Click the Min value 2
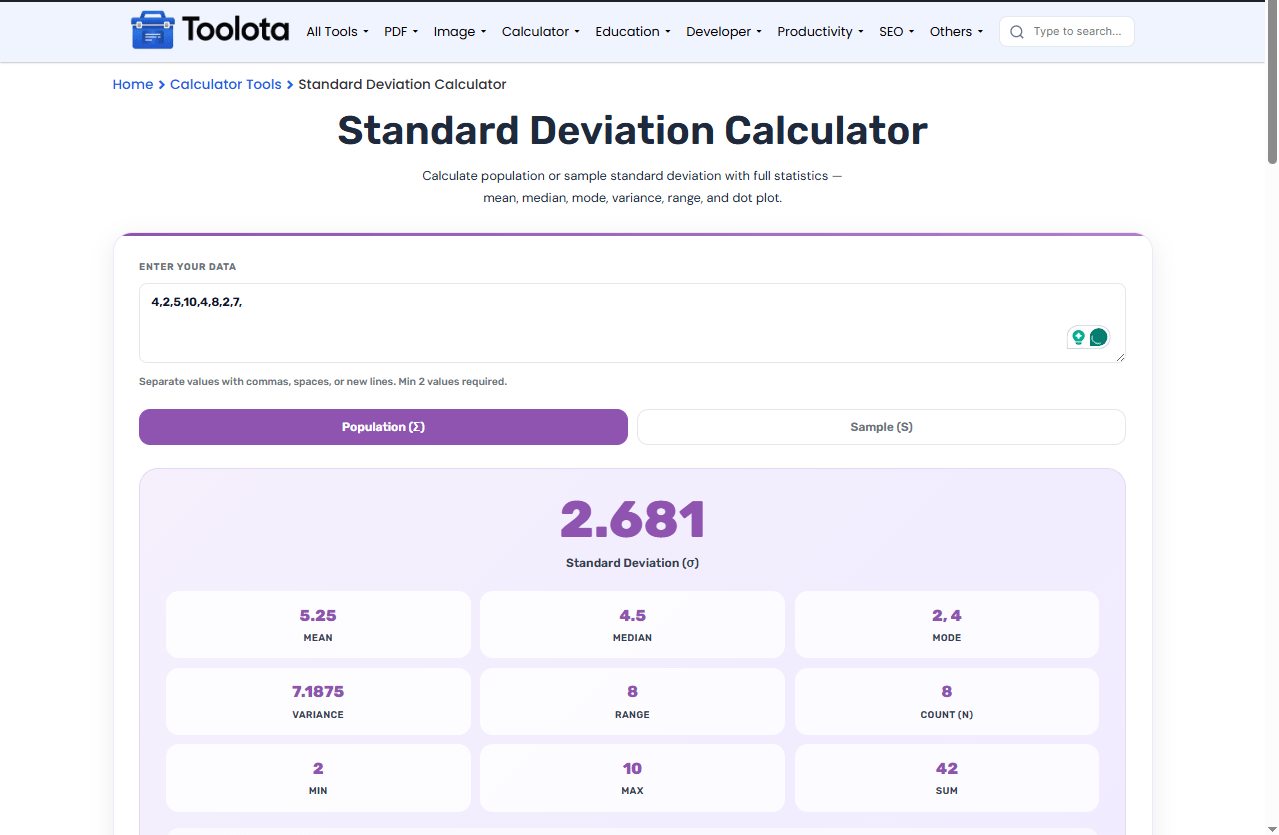This screenshot has width=1279, height=835. 318,769
